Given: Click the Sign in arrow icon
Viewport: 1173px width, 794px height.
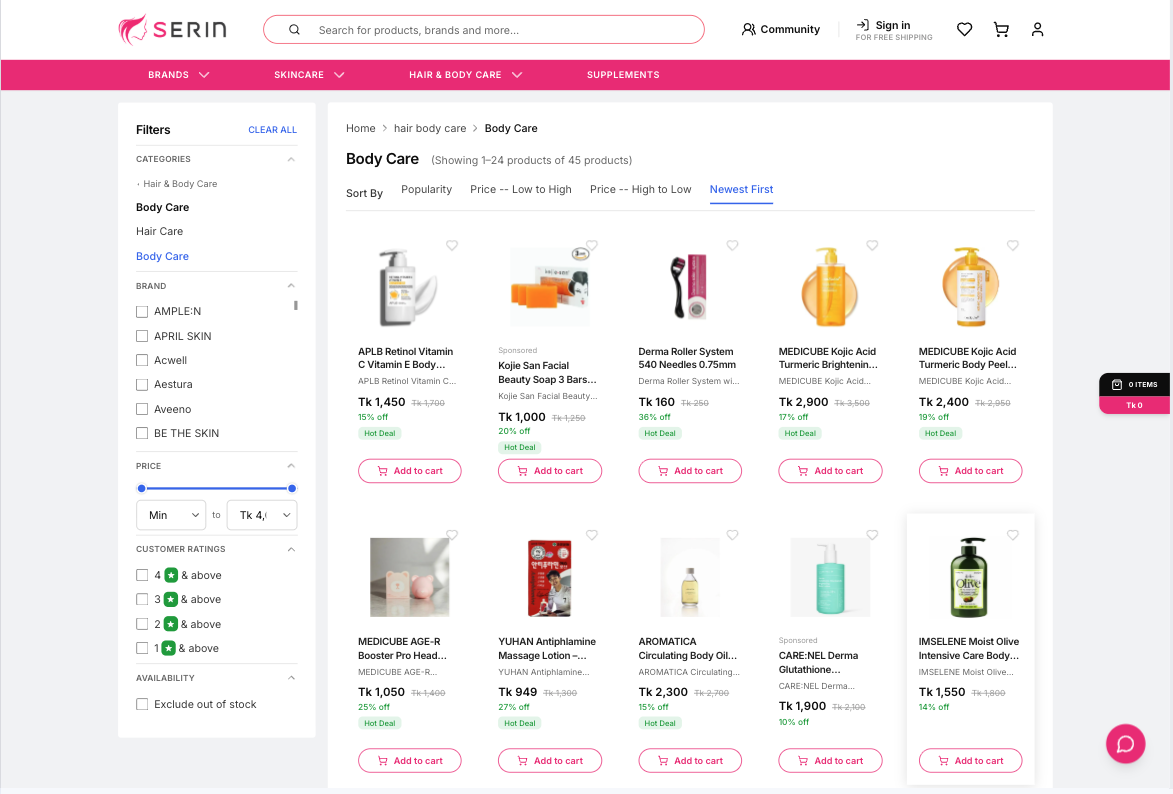Looking at the screenshot, I should coord(863,25).
